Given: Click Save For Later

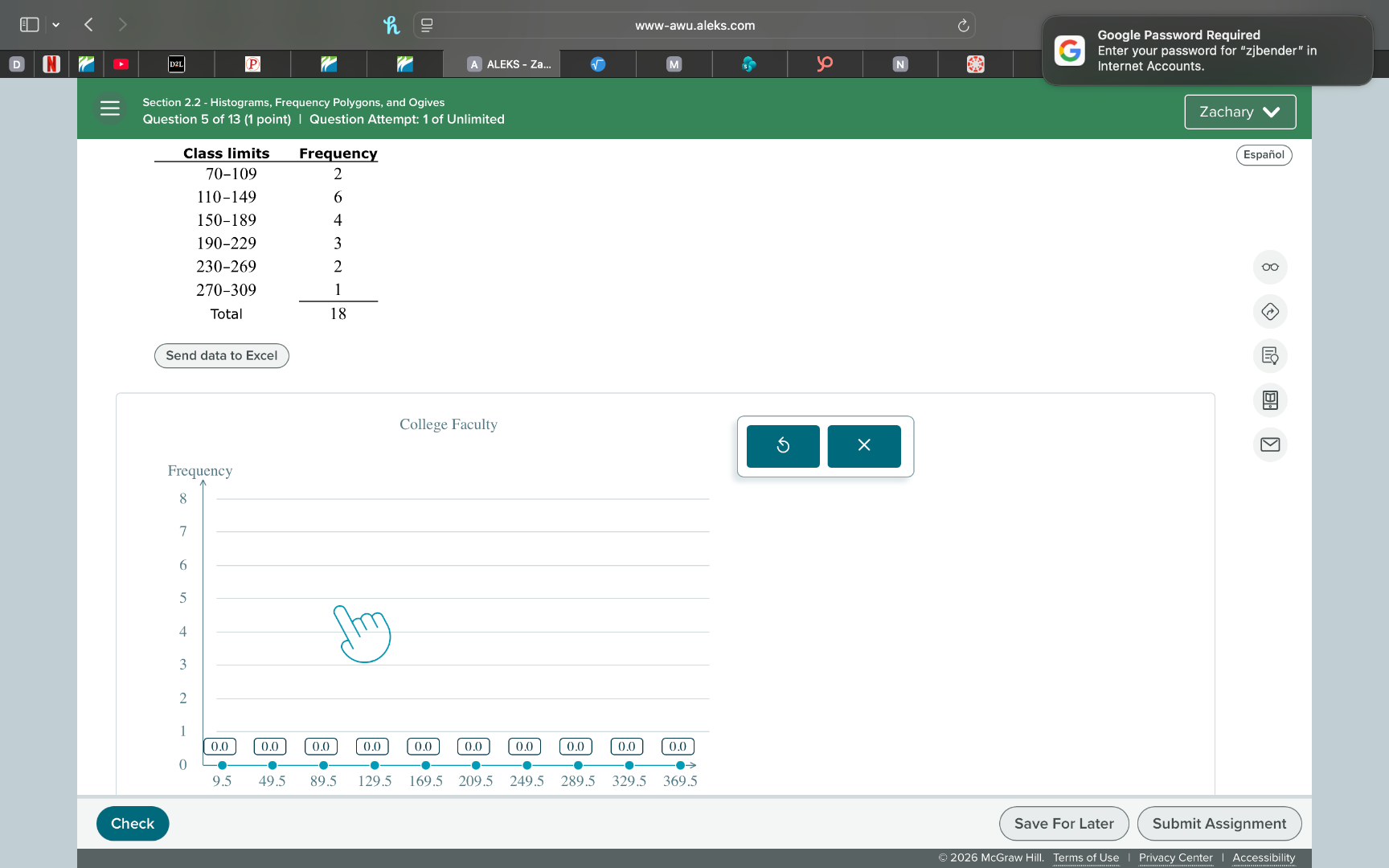Looking at the screenshot, I should click(x=1063, y=823).
